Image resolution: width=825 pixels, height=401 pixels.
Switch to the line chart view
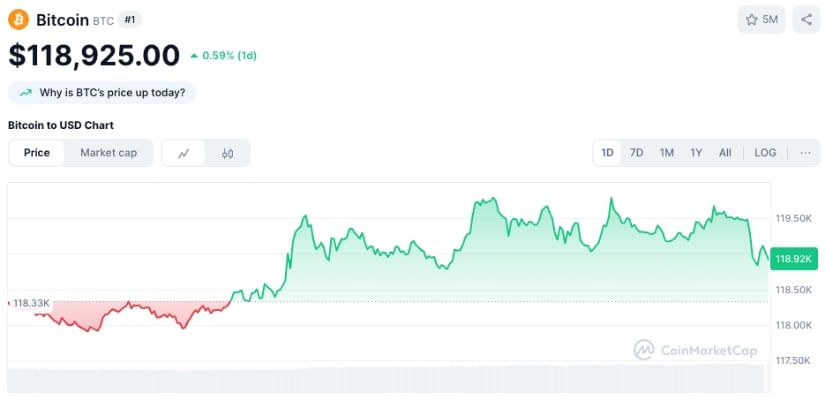pyautogui.click(x=184, y=153)
